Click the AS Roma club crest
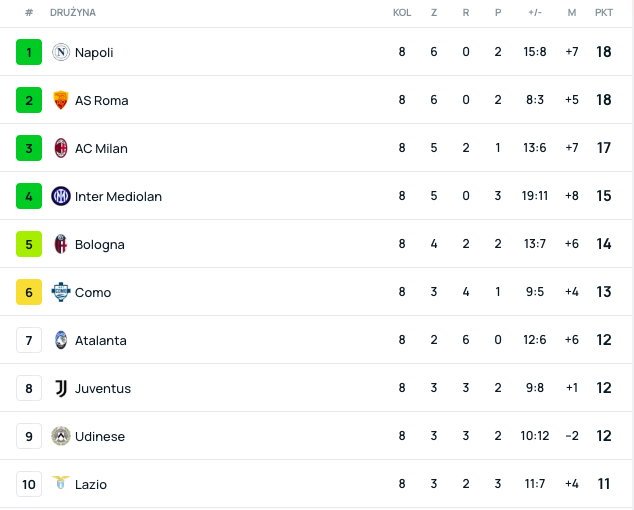 tap(61, 100)
